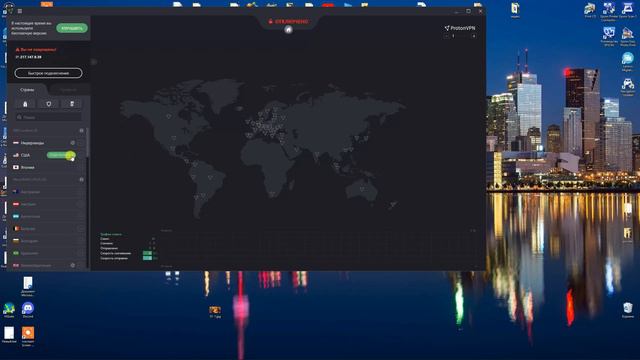Click the ProtonVPN logo
Image resolution: width=640 pixels, height=360 pixels.
coord(460,28)
